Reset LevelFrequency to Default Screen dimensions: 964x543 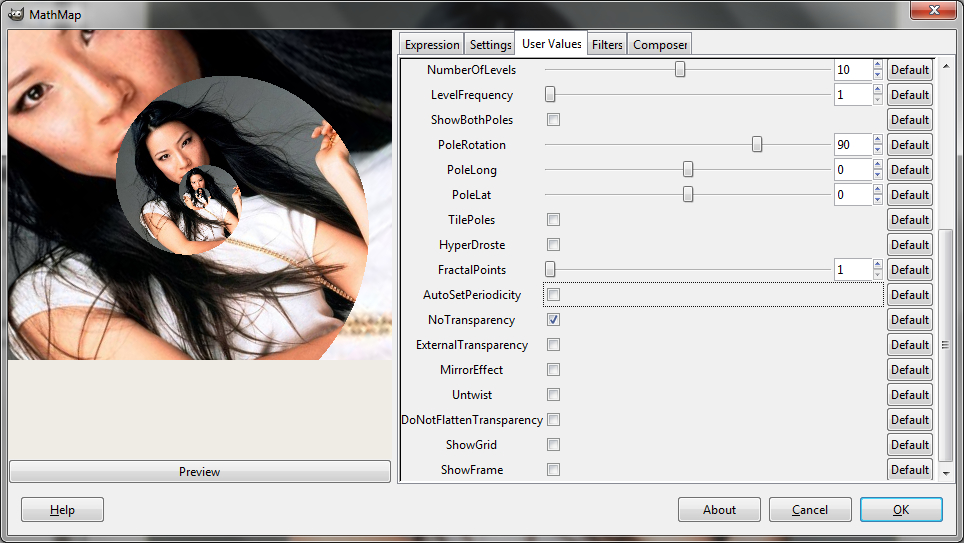click(x=909, y=95)
